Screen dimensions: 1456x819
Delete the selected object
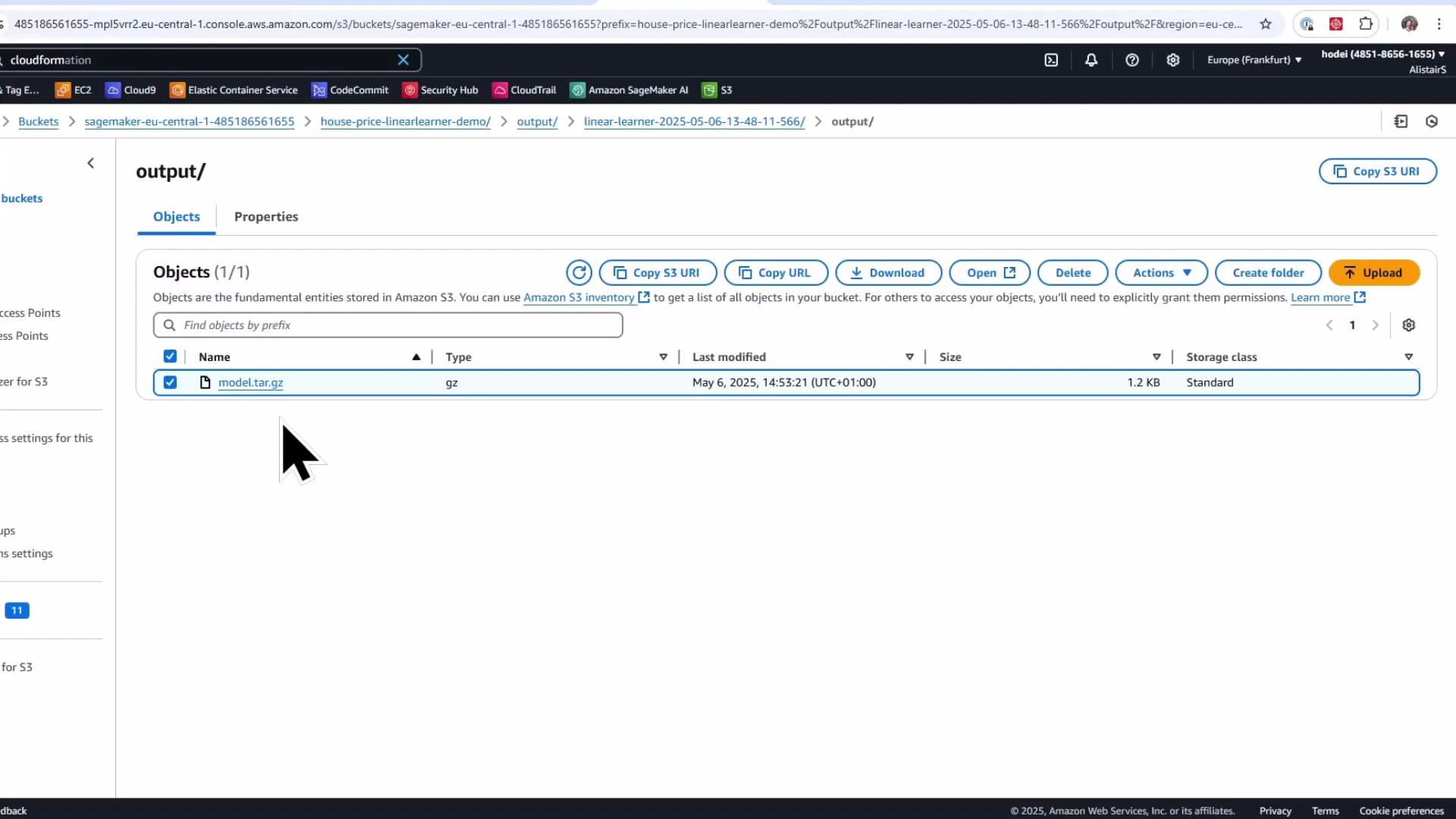[x=1073, y=273]
